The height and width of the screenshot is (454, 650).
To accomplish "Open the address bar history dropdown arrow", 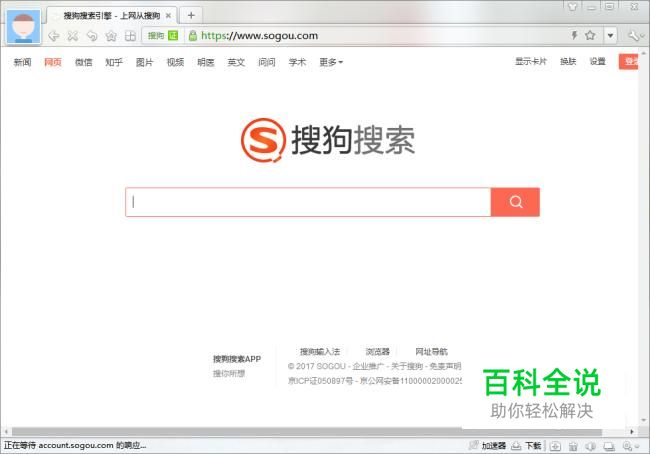I will [x=610, y=36].
